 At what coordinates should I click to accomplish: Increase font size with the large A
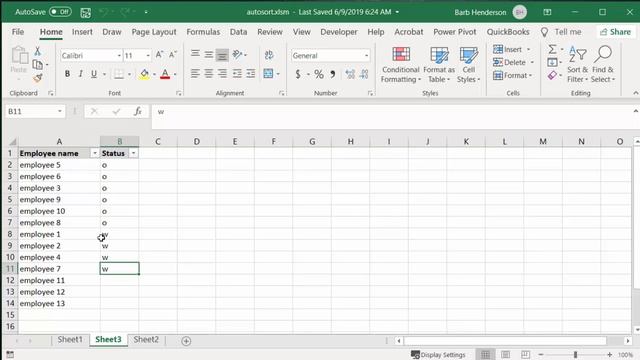coord(159,55)
